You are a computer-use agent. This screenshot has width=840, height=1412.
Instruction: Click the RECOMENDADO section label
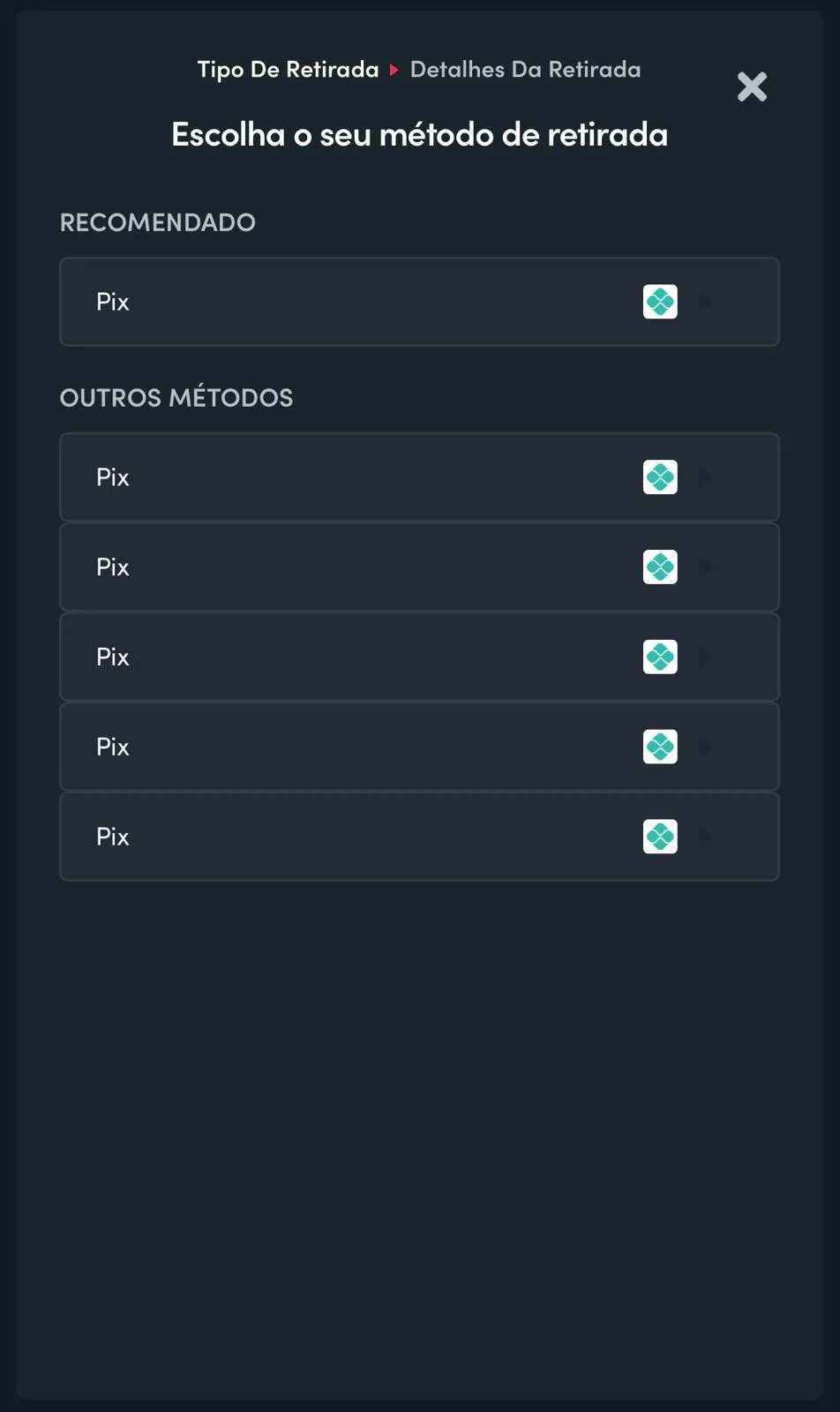157,222
